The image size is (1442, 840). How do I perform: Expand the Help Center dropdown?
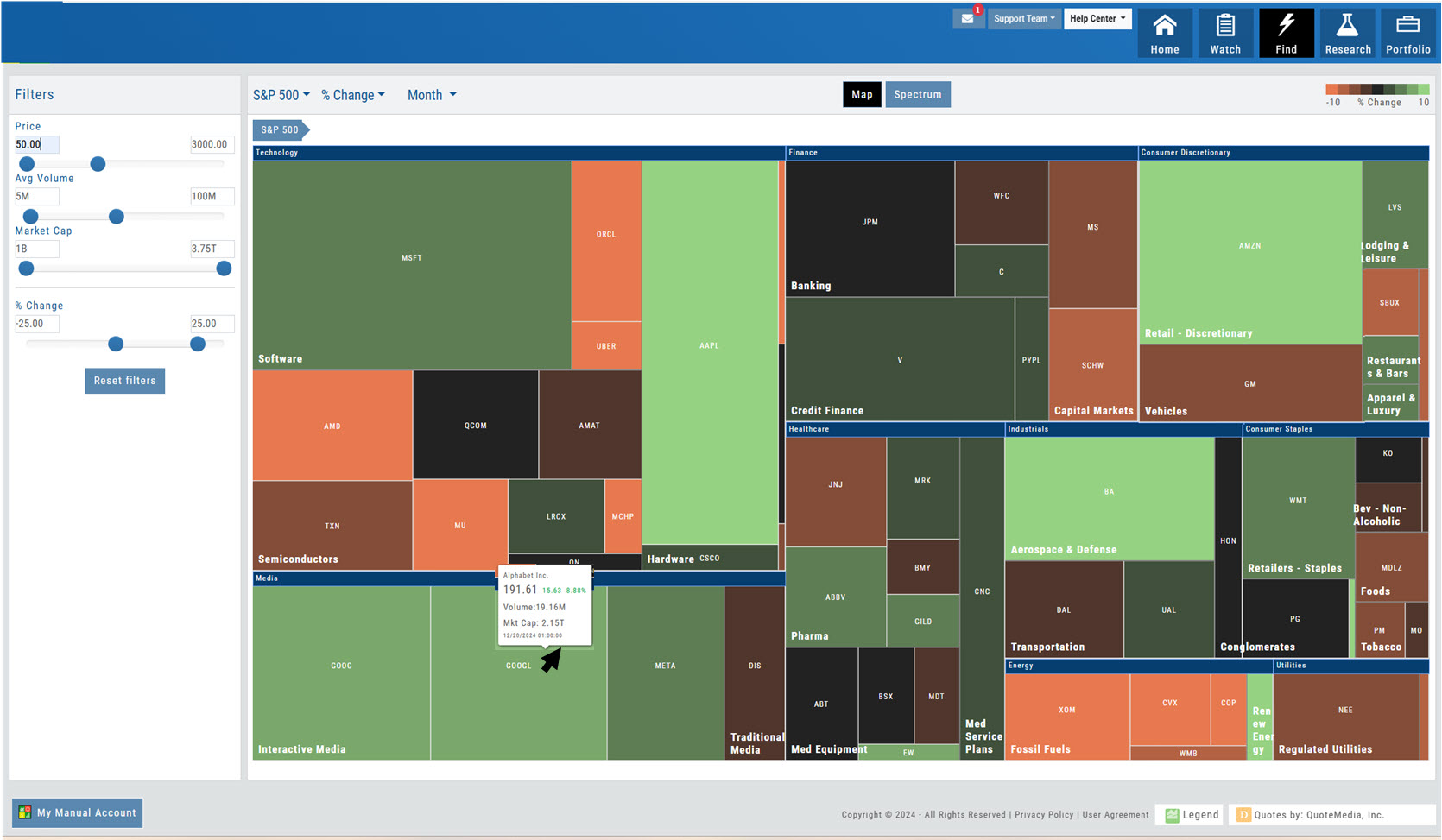pos(1097,19)
